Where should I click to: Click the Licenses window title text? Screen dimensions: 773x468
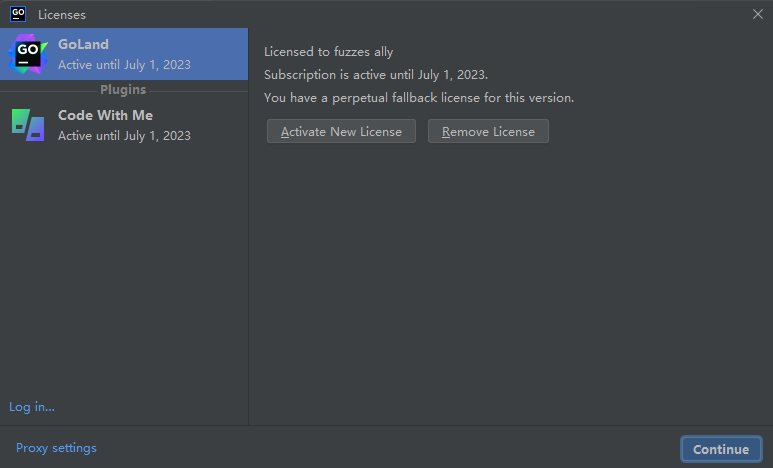point(62,15)
